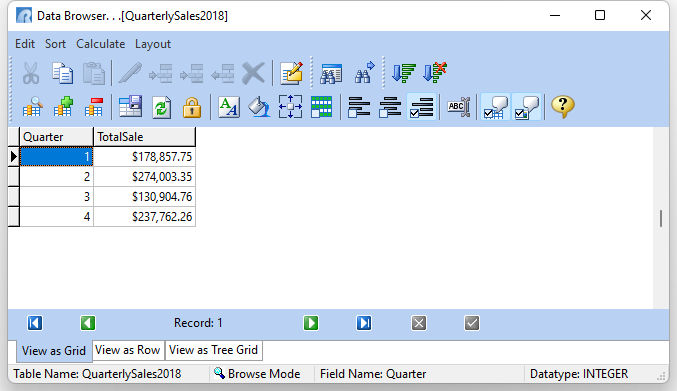Click the center alignment icon
This screenshot has width=677, height=391.
(x=390, y=107)
